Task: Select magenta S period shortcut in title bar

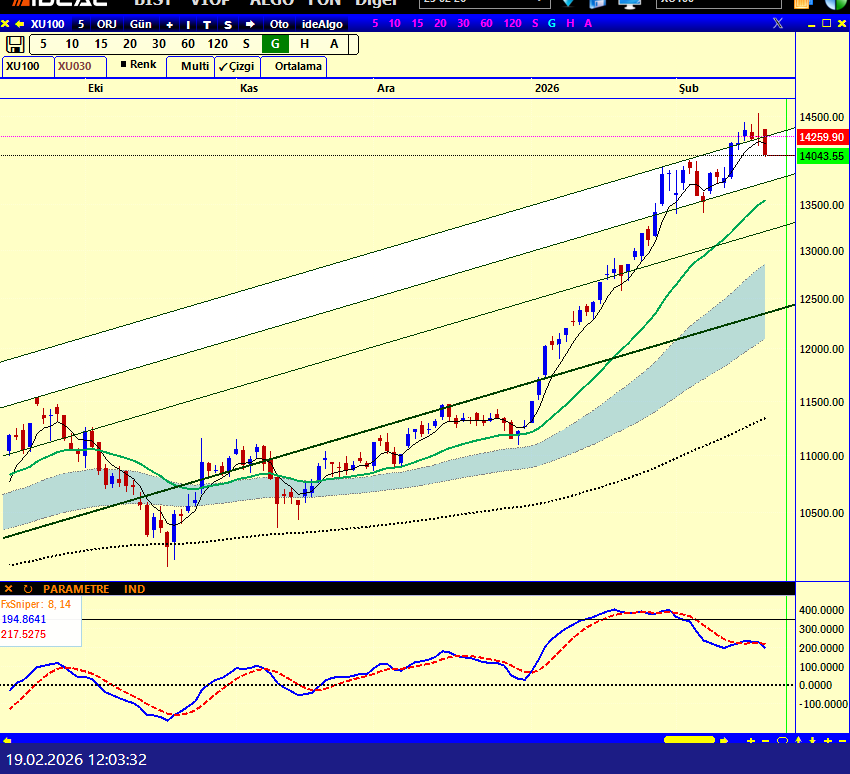Action: pos(536,23)
